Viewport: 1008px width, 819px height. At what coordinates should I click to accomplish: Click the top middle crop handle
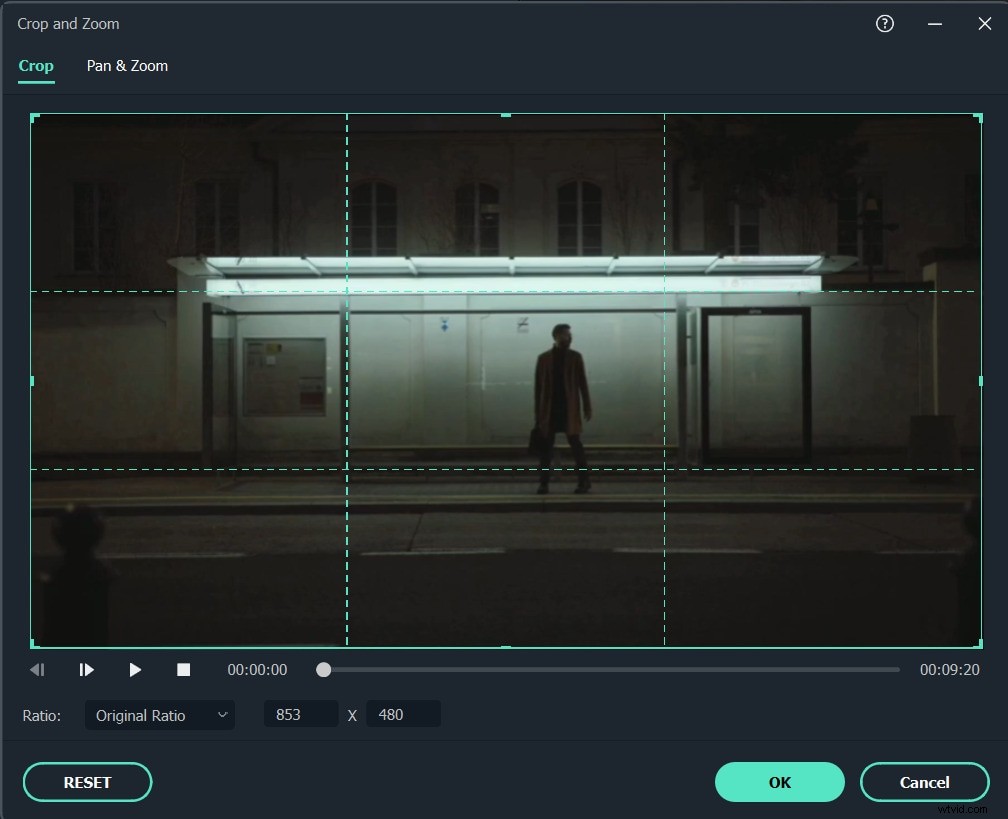coord(506,115)
